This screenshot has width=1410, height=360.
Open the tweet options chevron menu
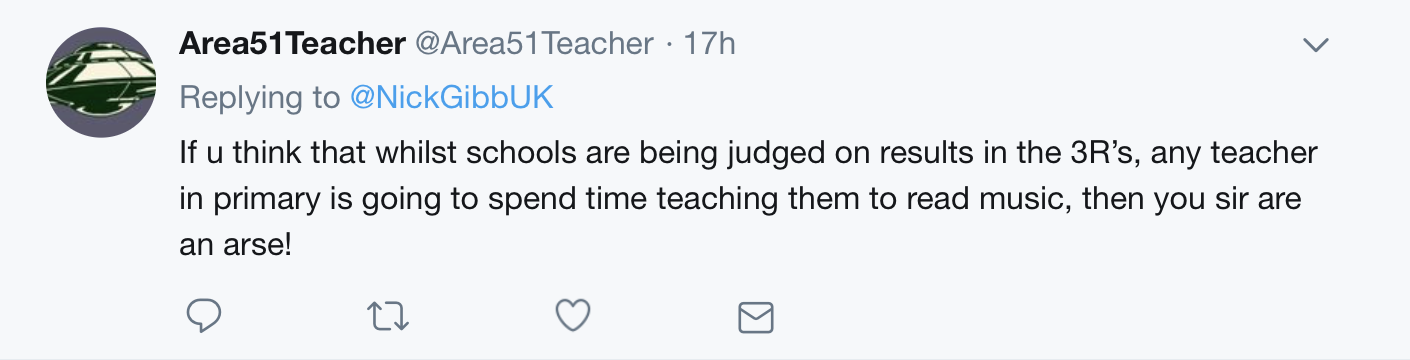pyautogui.click(x=1316, y=45)
